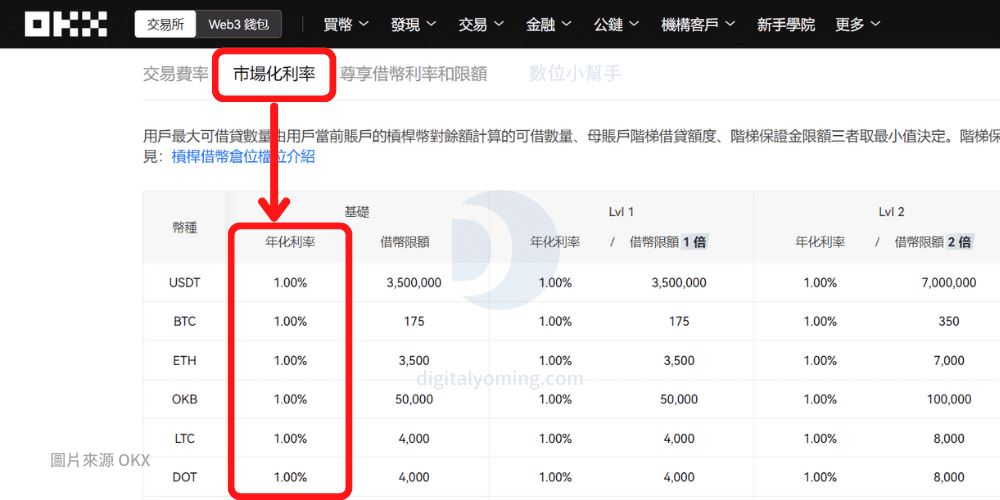Switch to the Web3 錢包 toggle option
1000x500 pixels.
pos(238,25)
